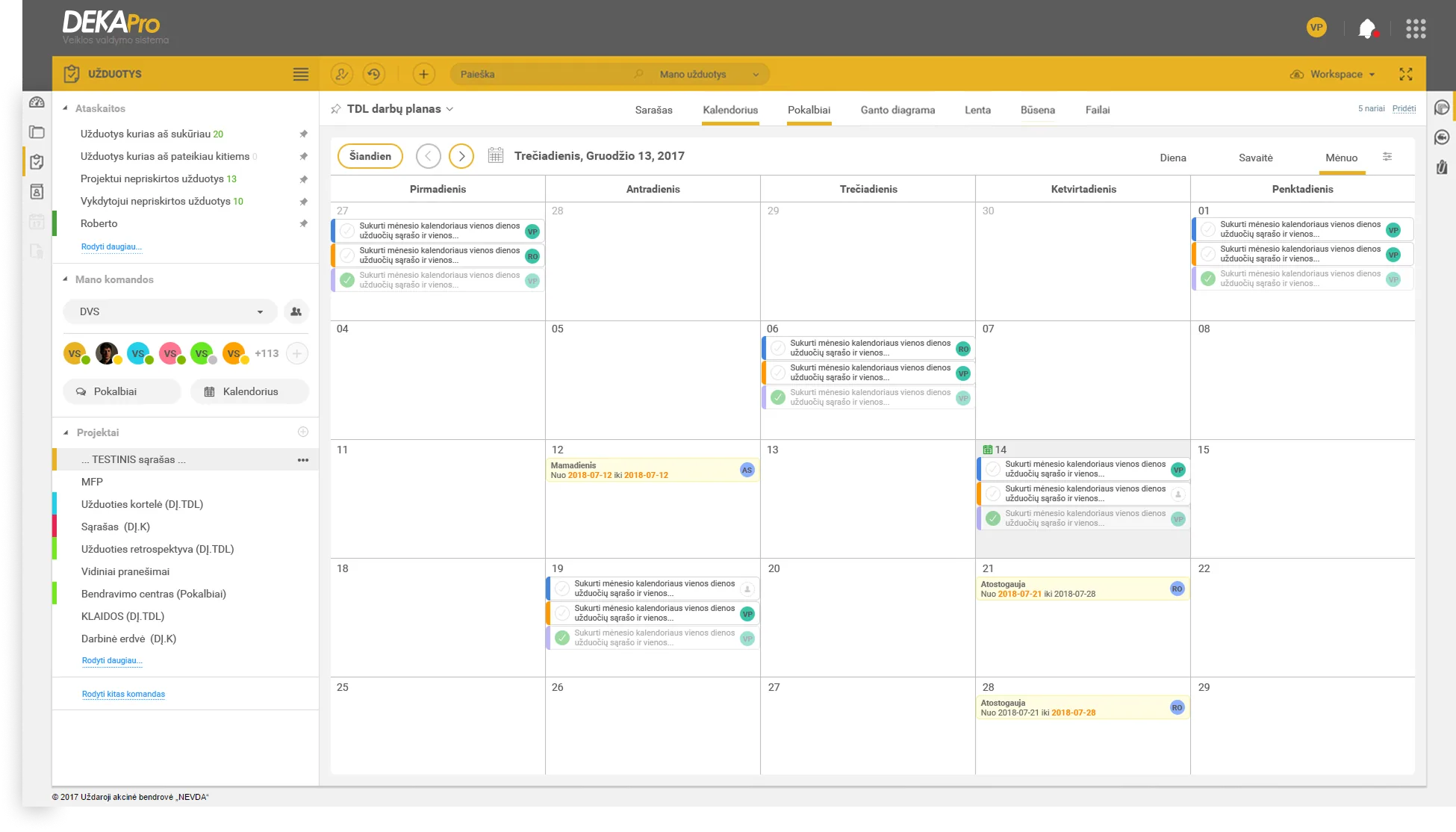
Task: Uncheck the completed task on Monday 27
Action: click(347, 280)
